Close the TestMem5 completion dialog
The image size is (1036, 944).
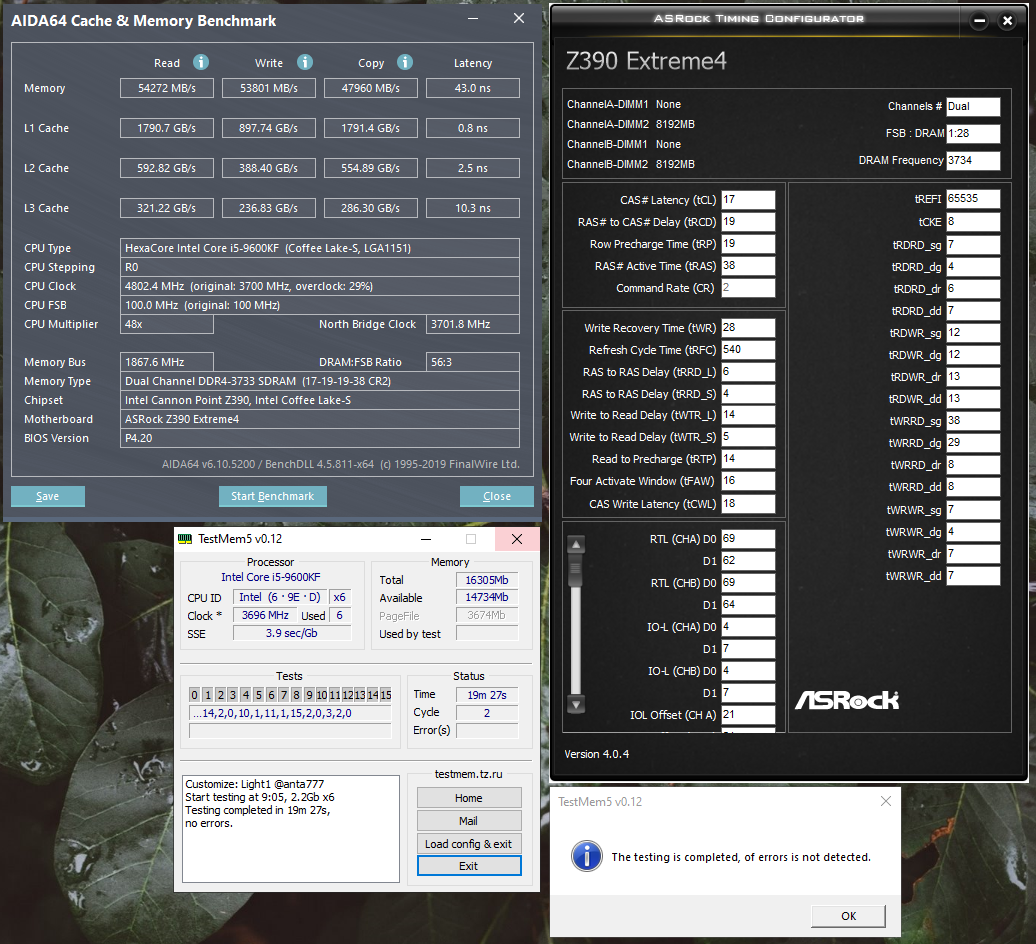[x=886, y=801]
